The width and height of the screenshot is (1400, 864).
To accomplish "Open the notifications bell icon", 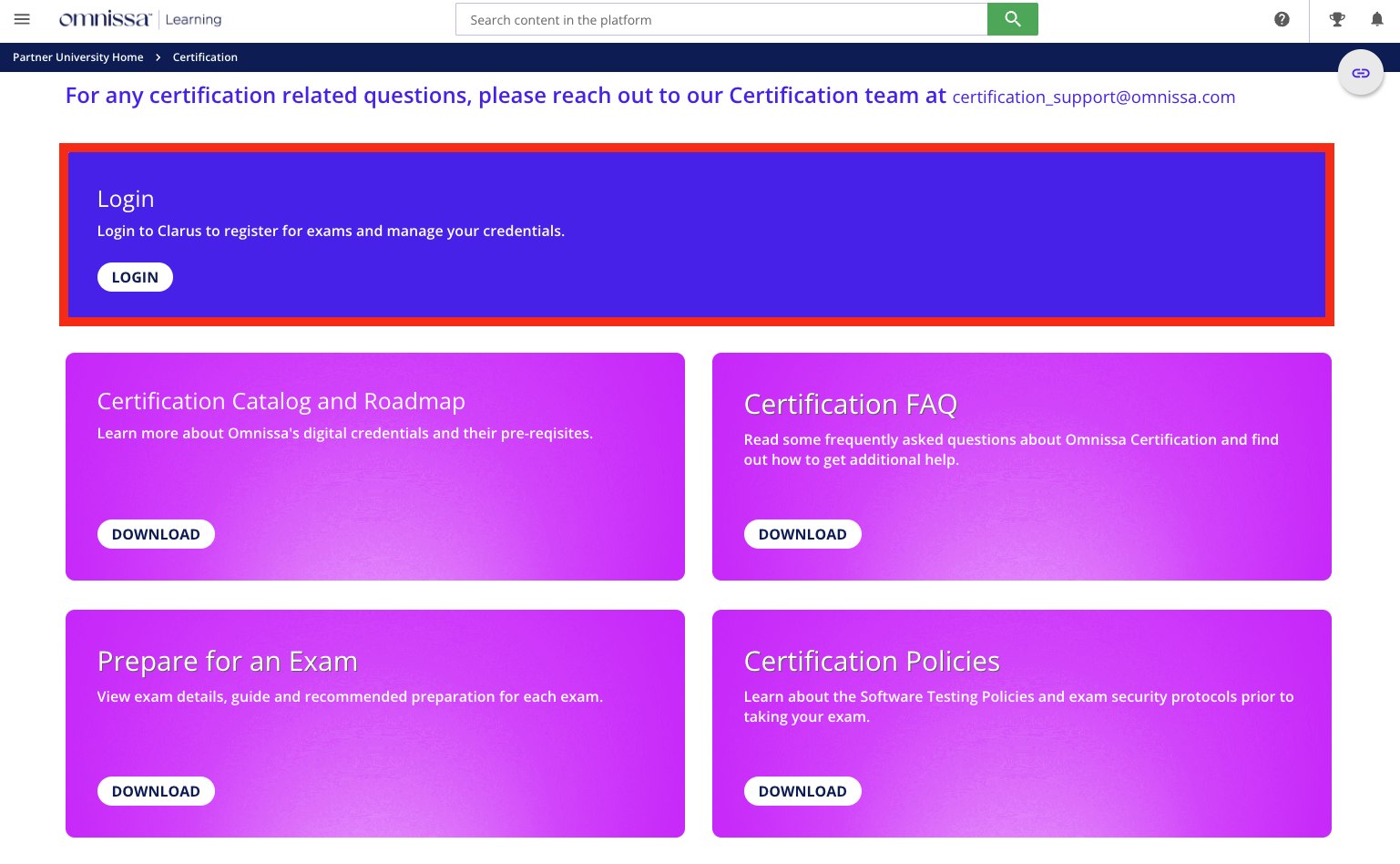I will click(1376, 19).
